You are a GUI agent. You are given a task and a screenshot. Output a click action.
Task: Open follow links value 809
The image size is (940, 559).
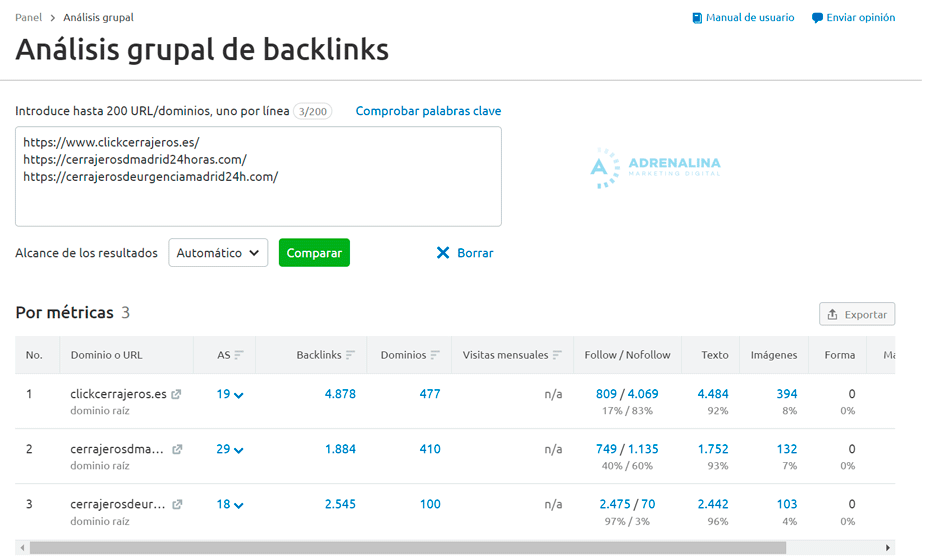tap(606, 394)
